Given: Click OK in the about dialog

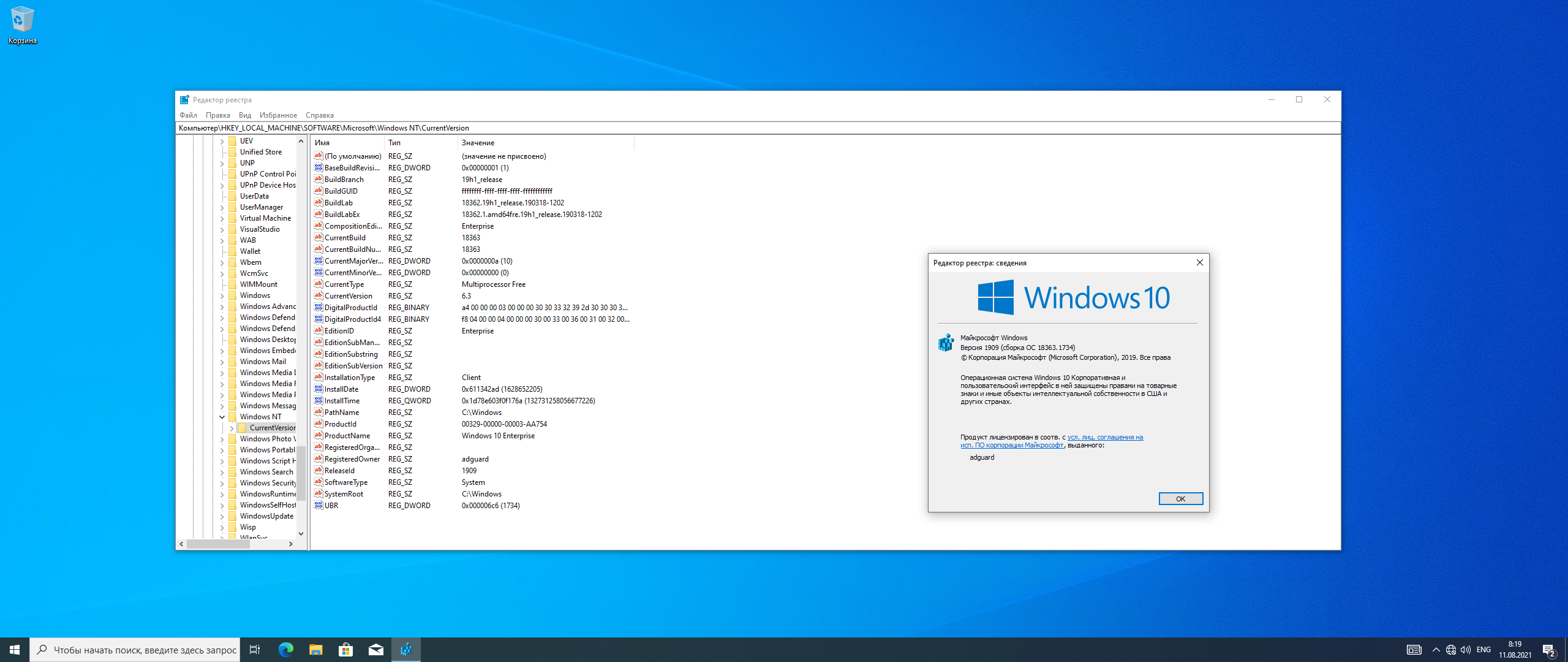Looking at the screenshot, I should [1180, 499].
